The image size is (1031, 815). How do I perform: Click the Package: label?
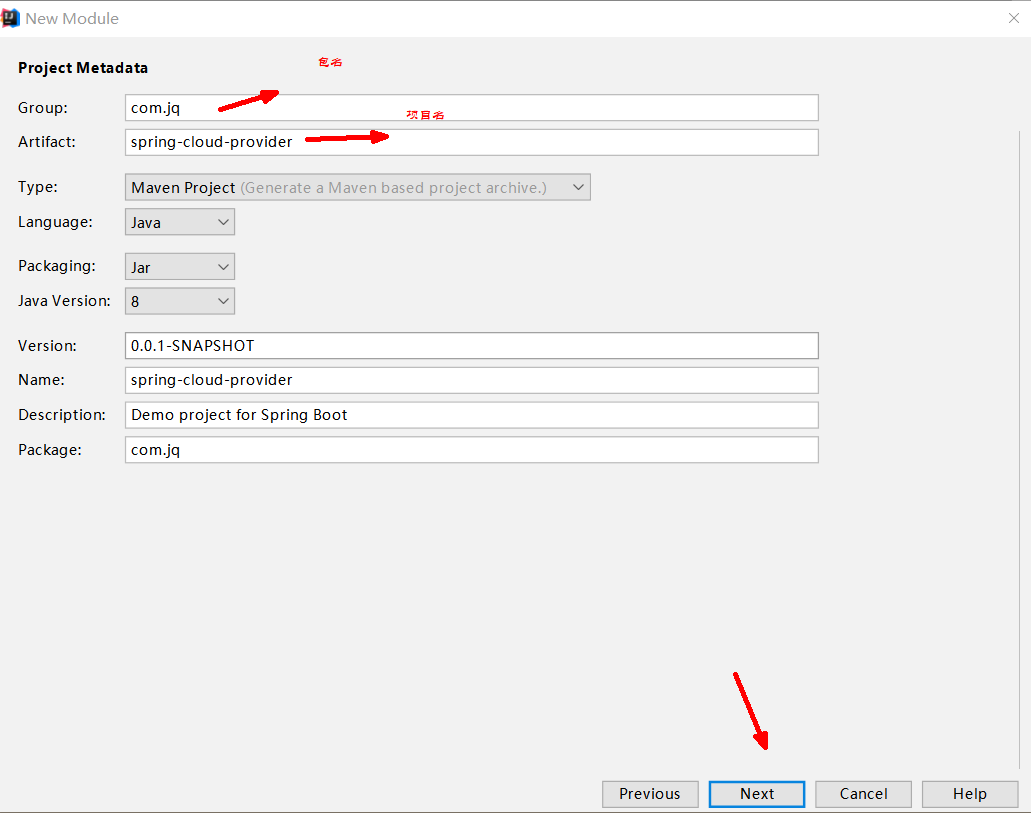point(50,450)
